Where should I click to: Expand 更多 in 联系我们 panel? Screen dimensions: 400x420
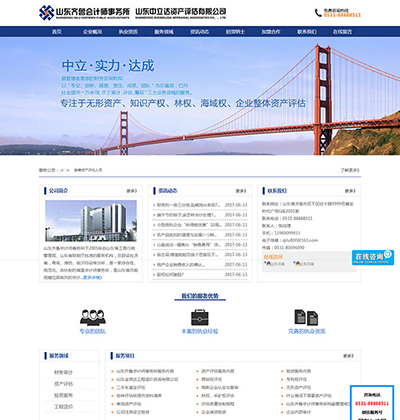[x=350, y=191]
